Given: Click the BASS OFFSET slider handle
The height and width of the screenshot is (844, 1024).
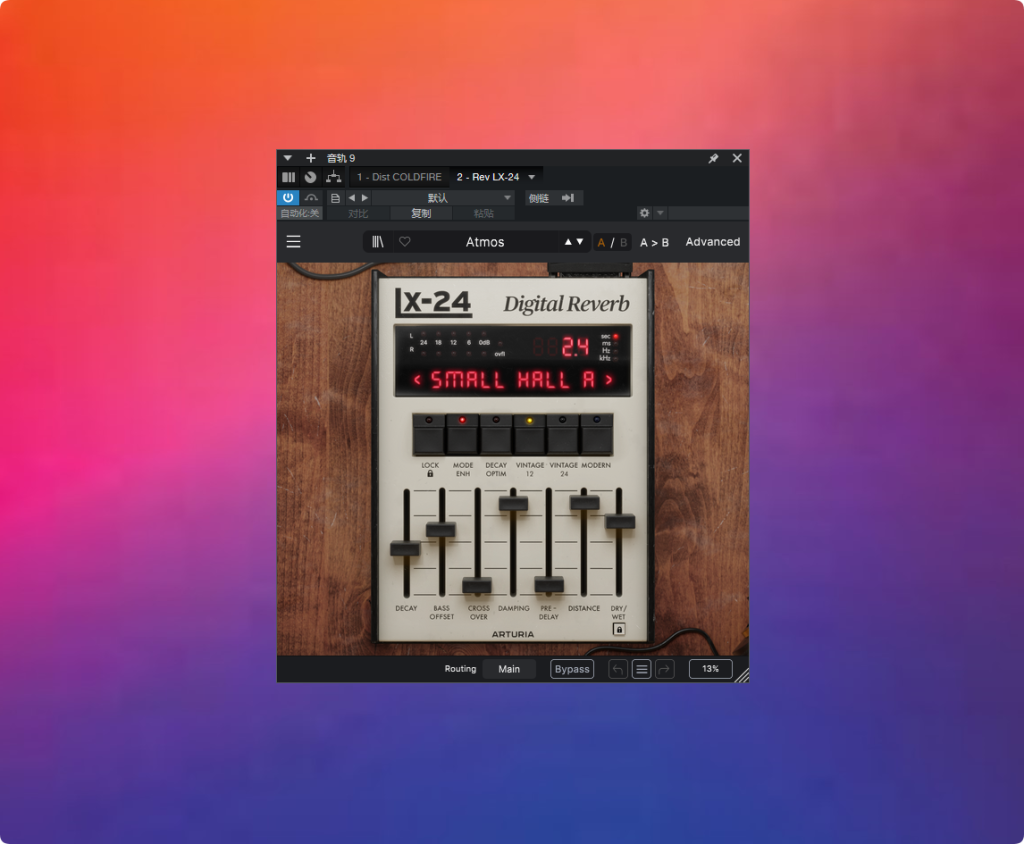Looking at the screenshot, I should coord(441,529).
